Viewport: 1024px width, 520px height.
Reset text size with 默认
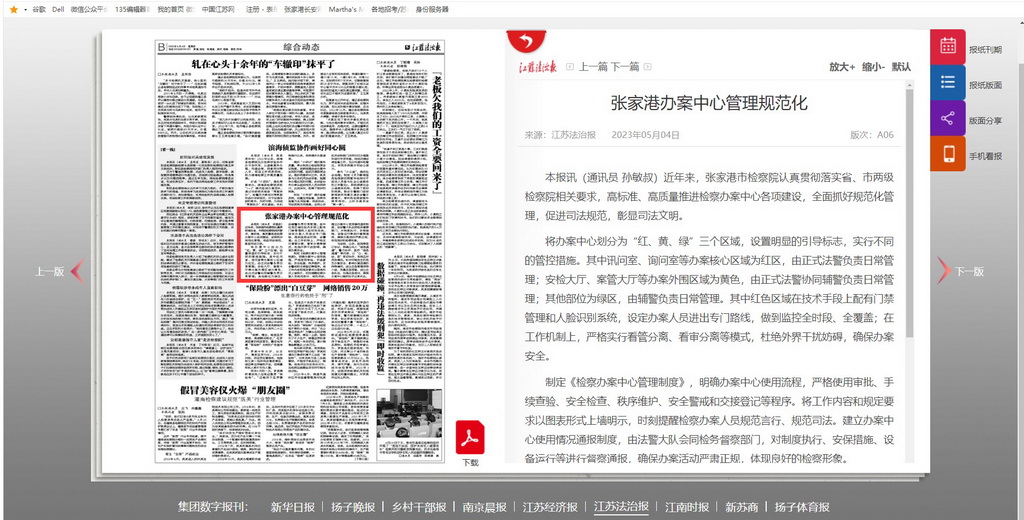tap(901, 67)
